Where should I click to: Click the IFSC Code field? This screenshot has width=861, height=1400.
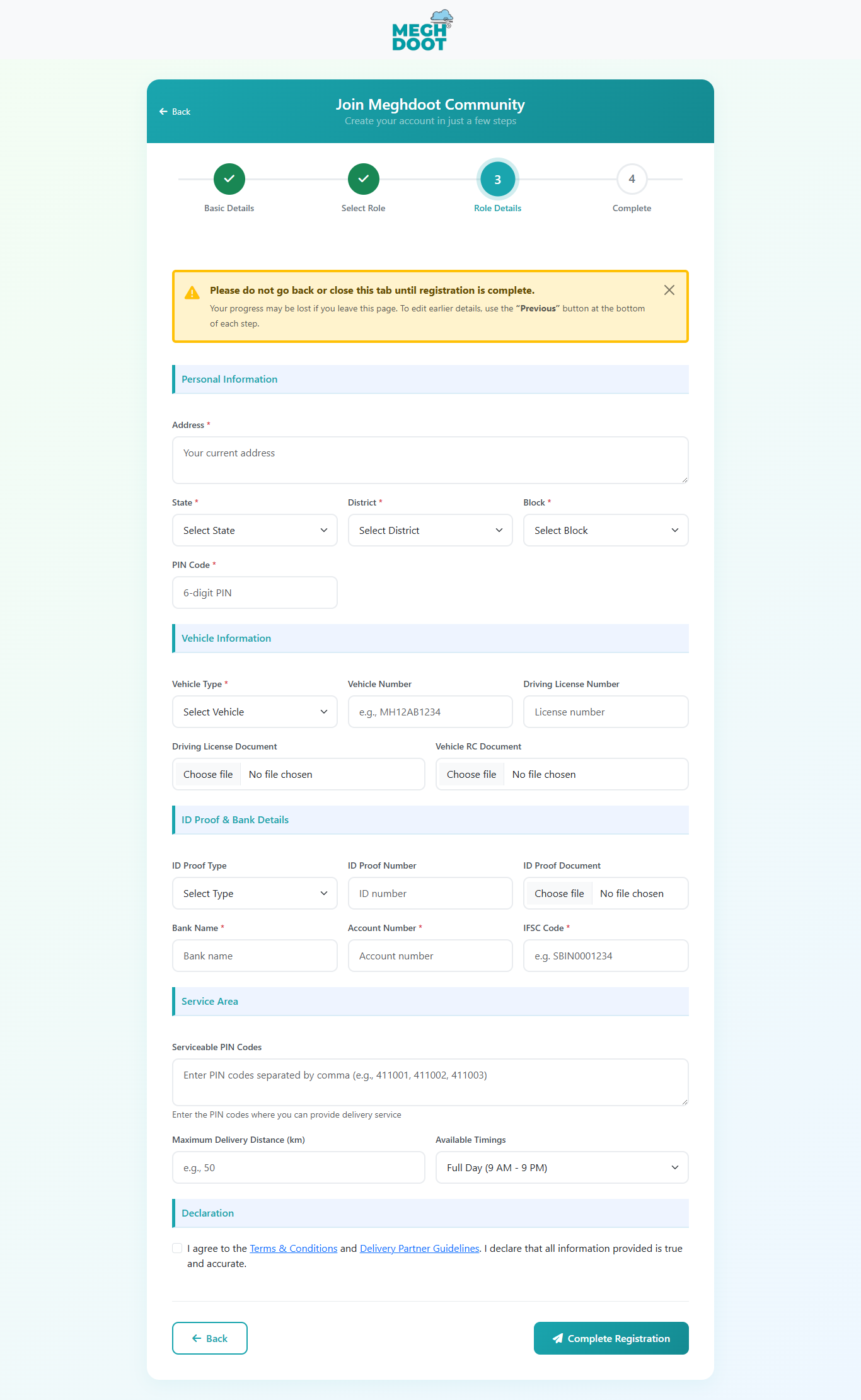pyautogui.click(x=606, y=956)
